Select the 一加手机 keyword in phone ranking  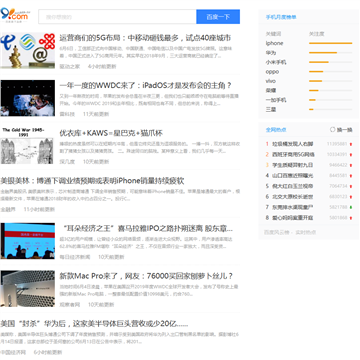point(276,100)
